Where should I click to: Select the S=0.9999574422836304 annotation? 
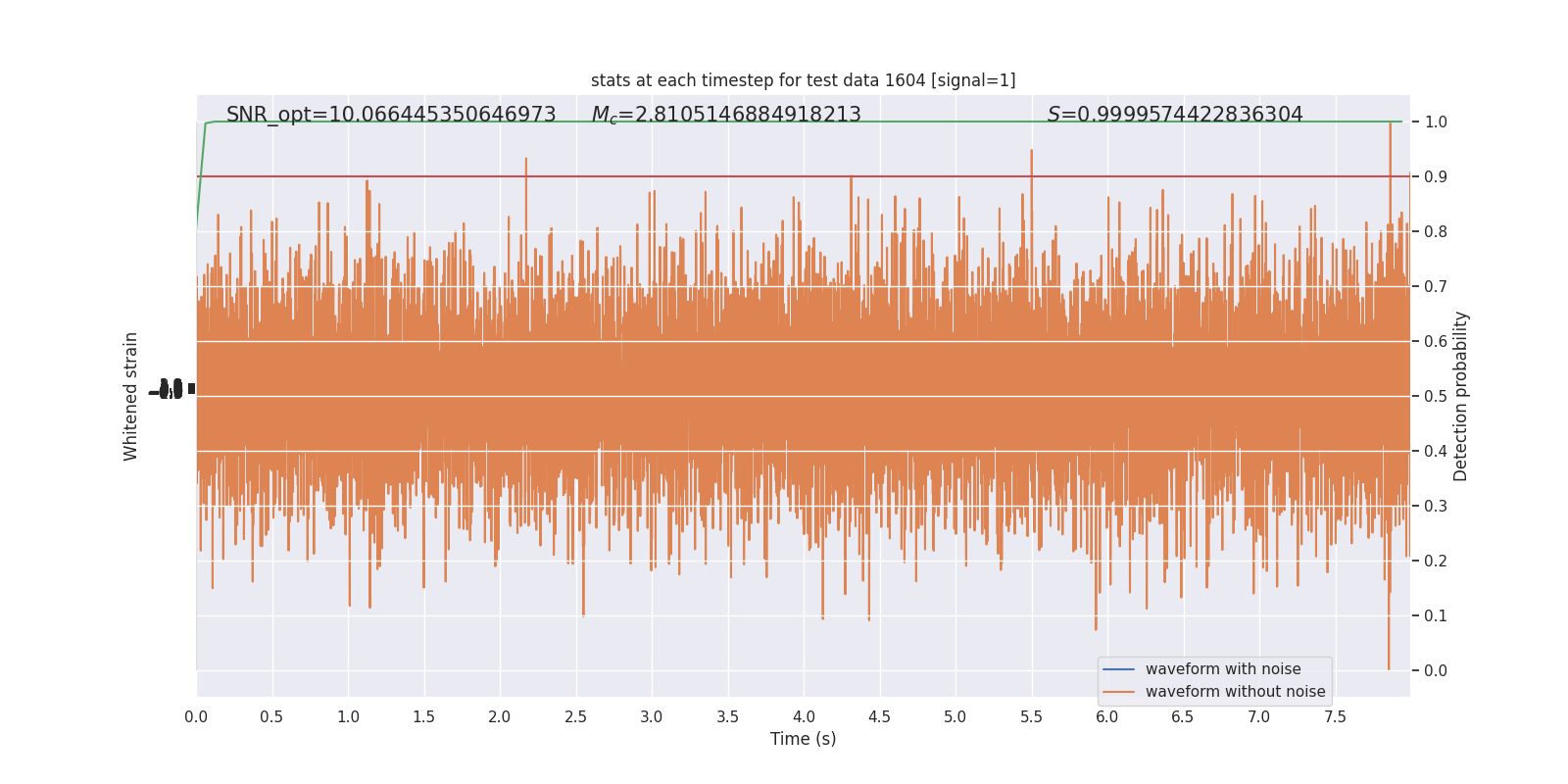pos(1175,115)
